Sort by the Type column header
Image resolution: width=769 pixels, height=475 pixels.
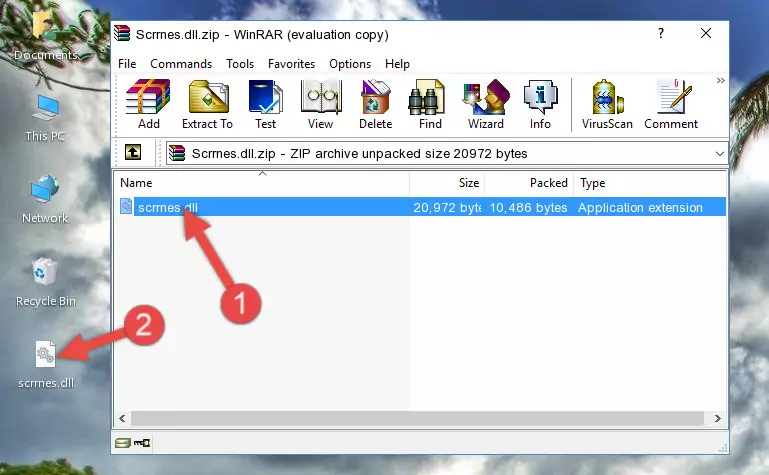pos(649,183)
